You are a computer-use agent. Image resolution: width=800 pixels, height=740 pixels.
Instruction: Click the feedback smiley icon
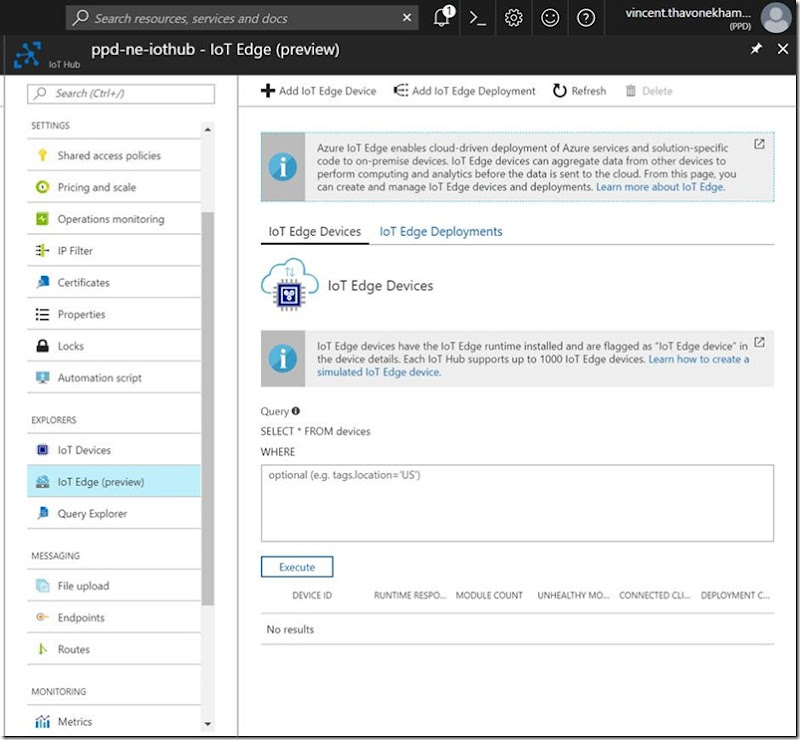pos(549,18)
